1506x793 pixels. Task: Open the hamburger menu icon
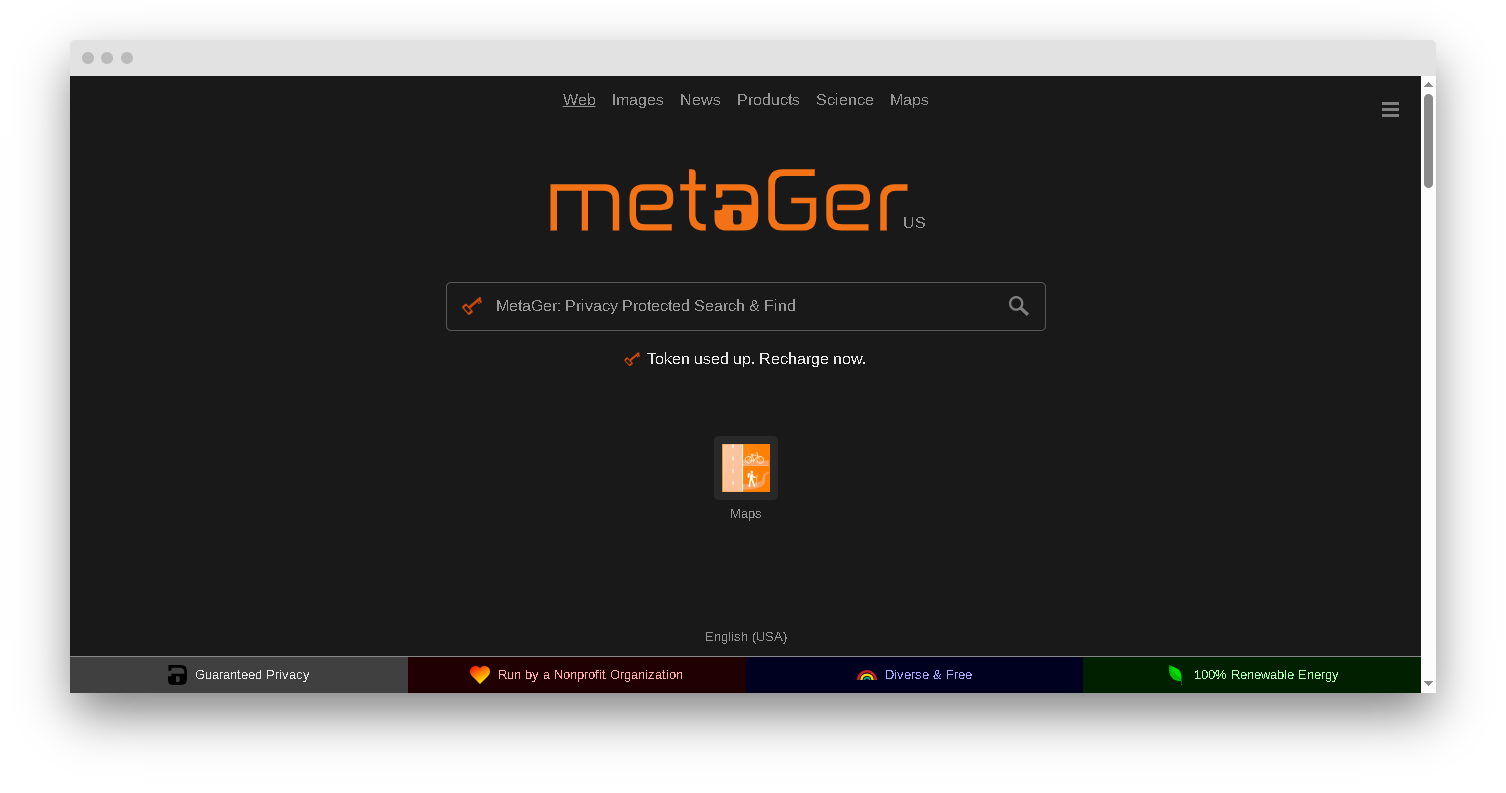coord(1390,110)
